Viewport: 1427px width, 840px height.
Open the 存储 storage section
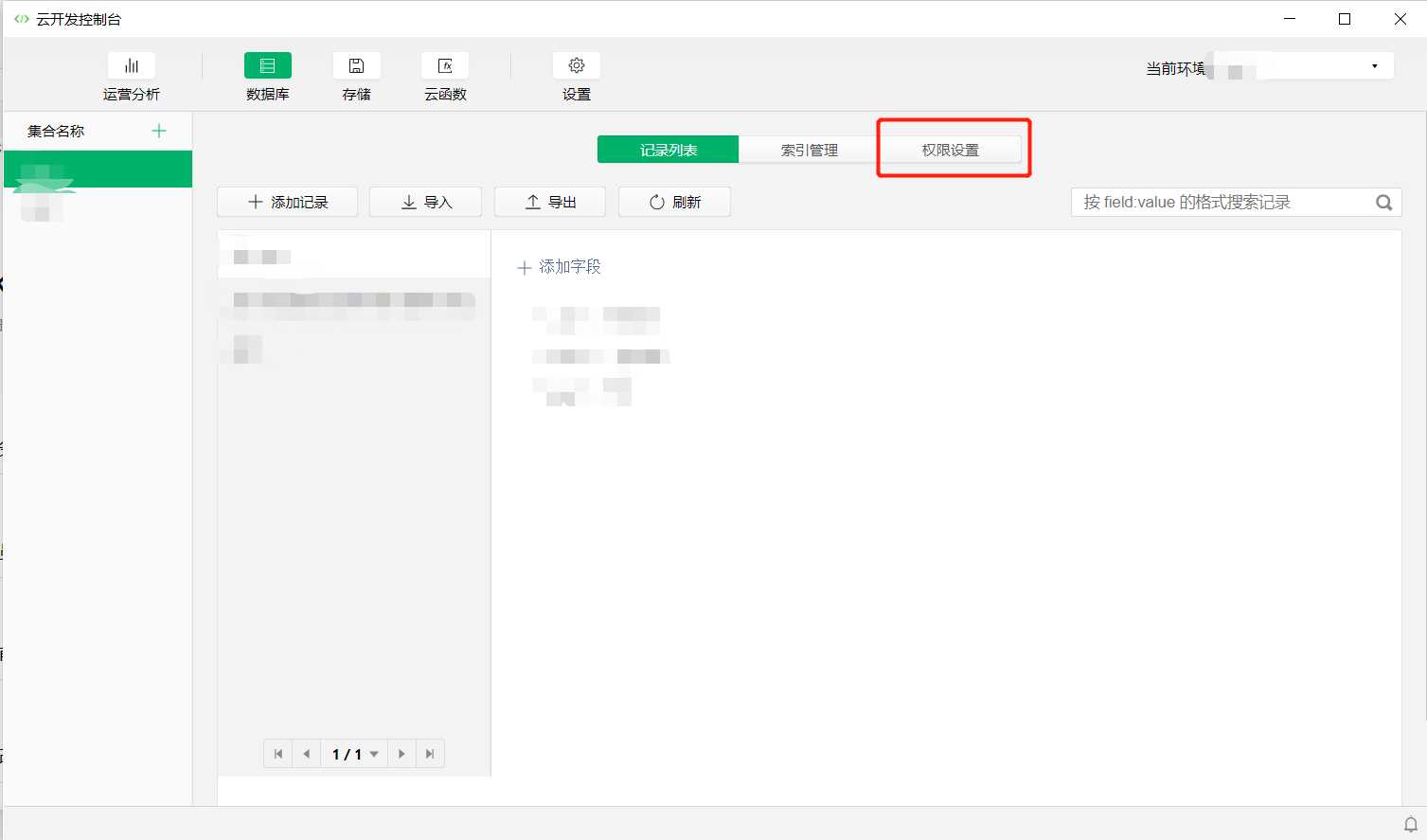tap(357, 77)
